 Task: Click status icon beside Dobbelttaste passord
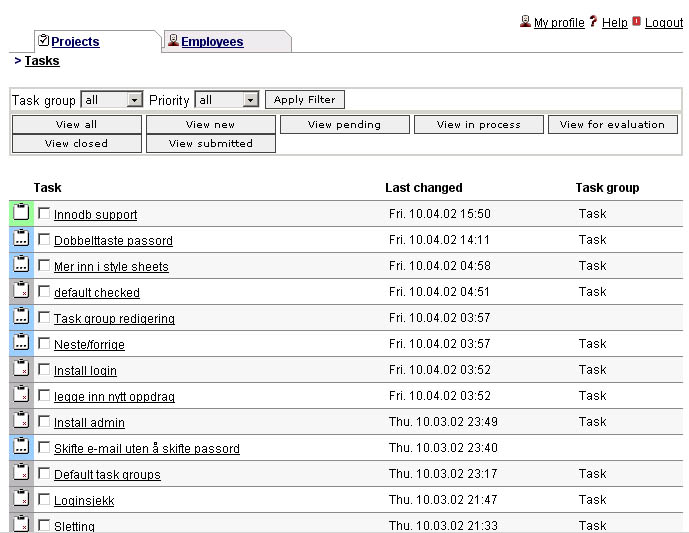click(x=21, y=238)
